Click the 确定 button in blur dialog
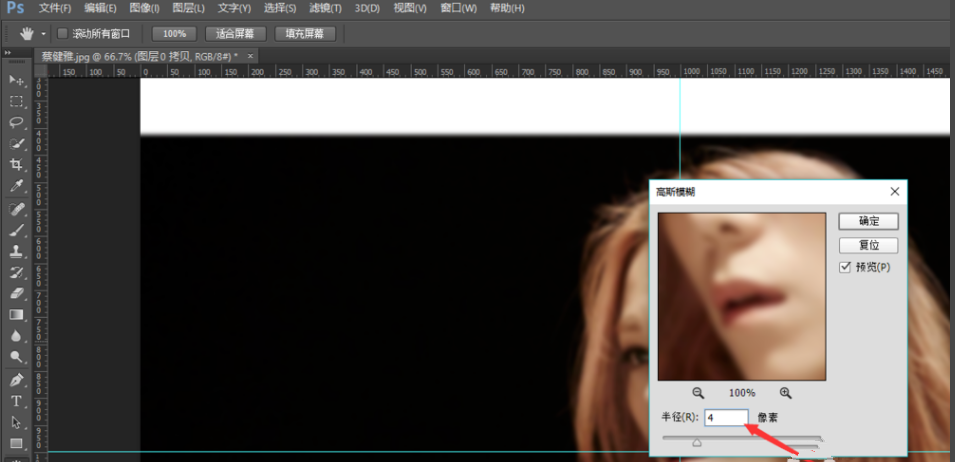This screenshot has height=462, width=955. (x=868, y=221)
